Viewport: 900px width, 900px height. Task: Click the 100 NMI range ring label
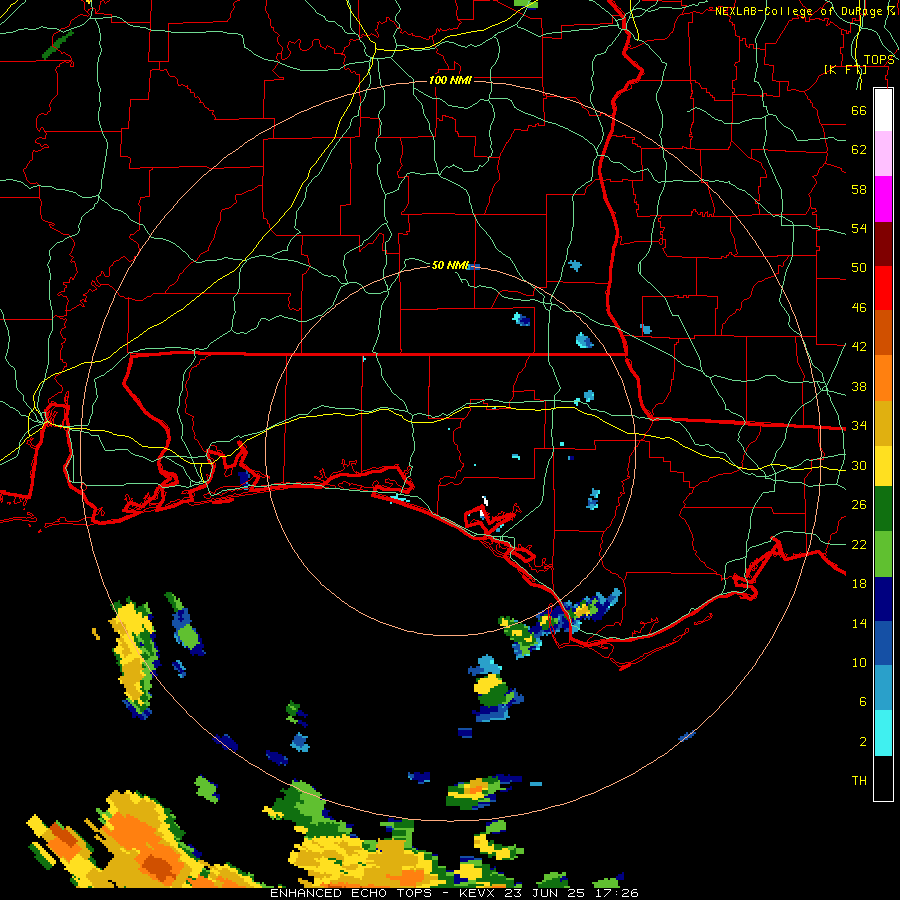[x=450, y=80]
